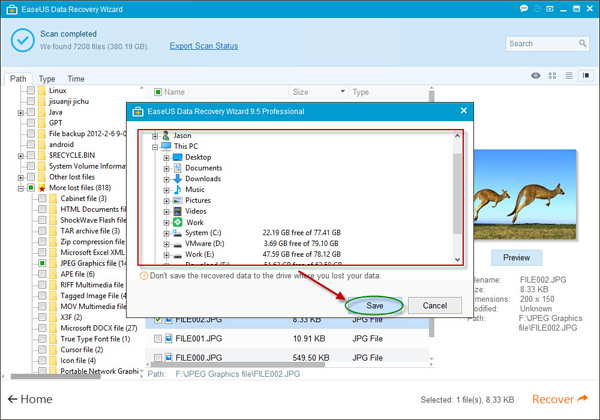Expand the Downloads folder node

coord(166,179)
